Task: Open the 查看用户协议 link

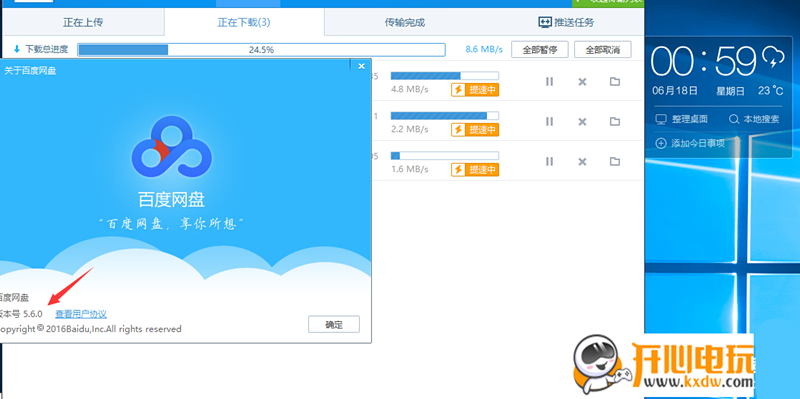Action: tap(81, 314)
